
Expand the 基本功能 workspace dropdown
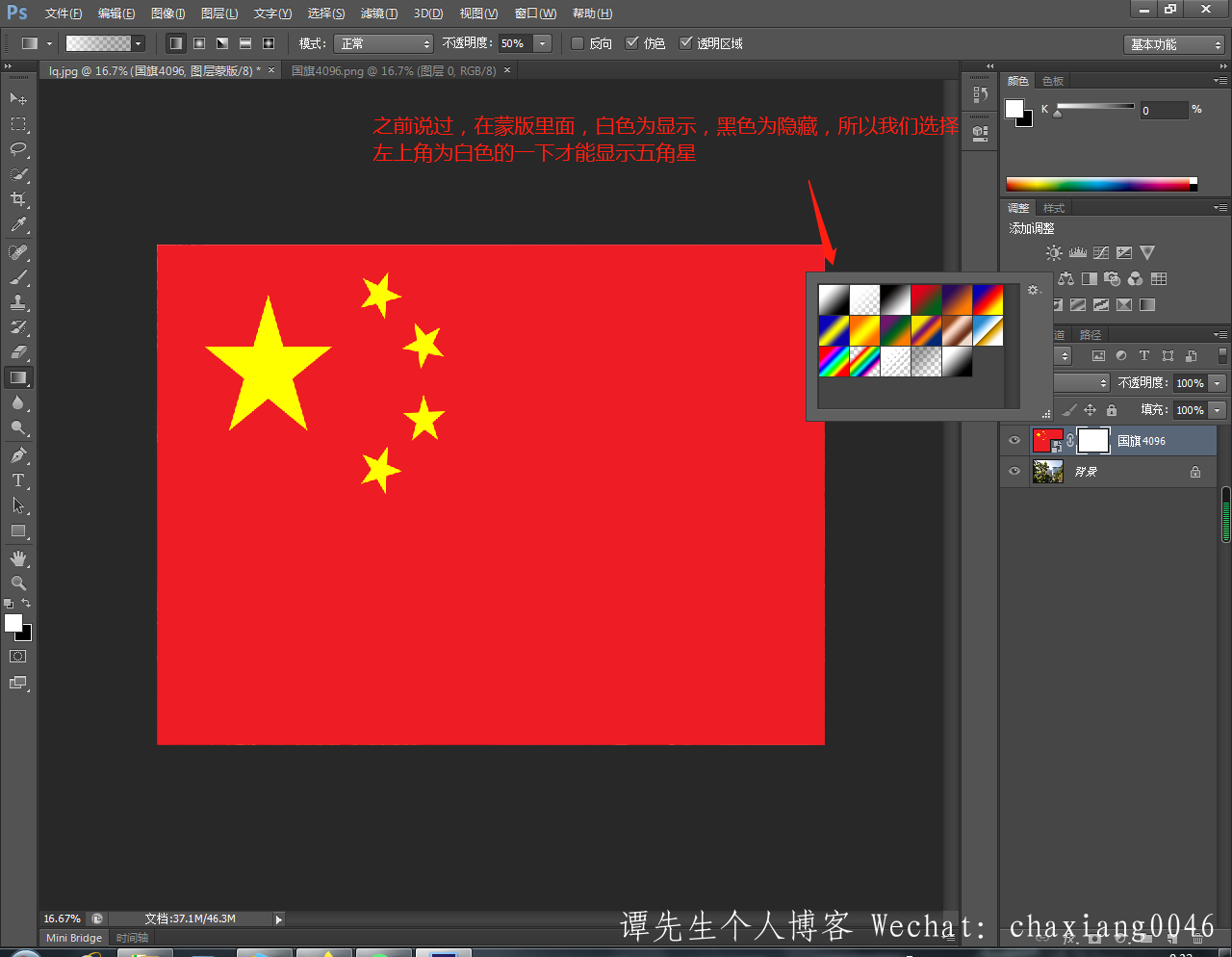pos(1174,45)
